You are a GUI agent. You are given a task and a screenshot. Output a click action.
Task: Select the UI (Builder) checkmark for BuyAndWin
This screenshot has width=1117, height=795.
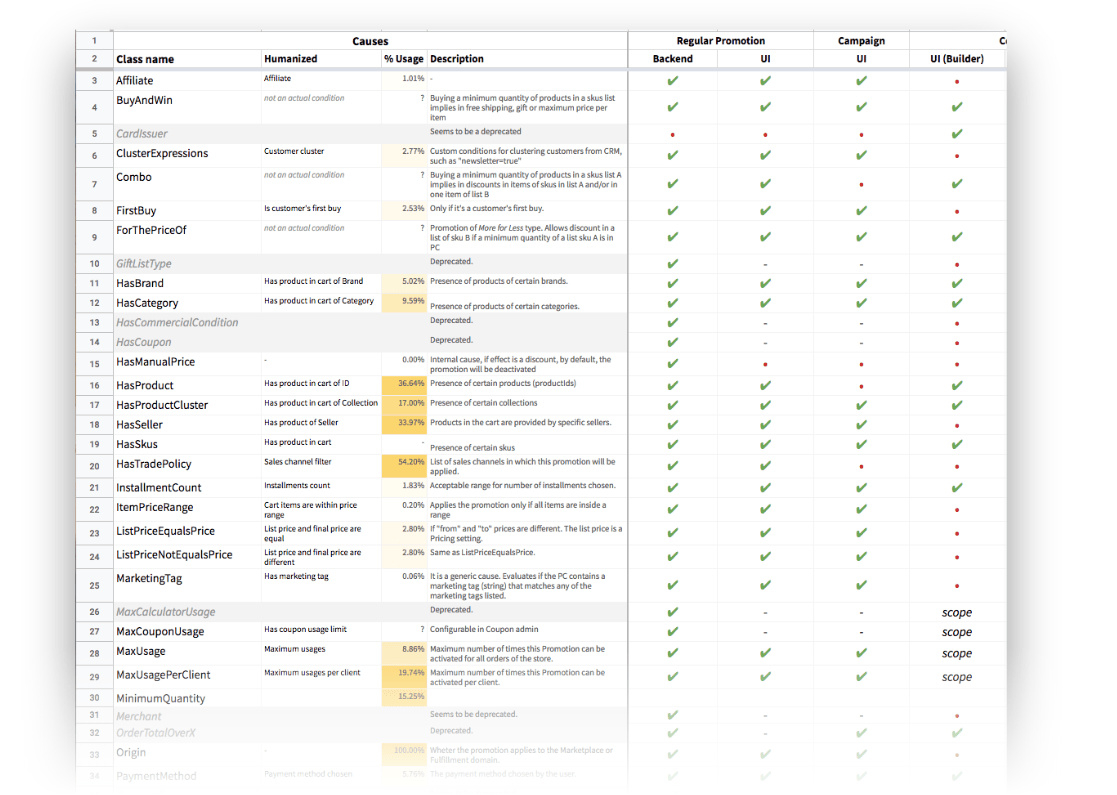pos(957,107)
